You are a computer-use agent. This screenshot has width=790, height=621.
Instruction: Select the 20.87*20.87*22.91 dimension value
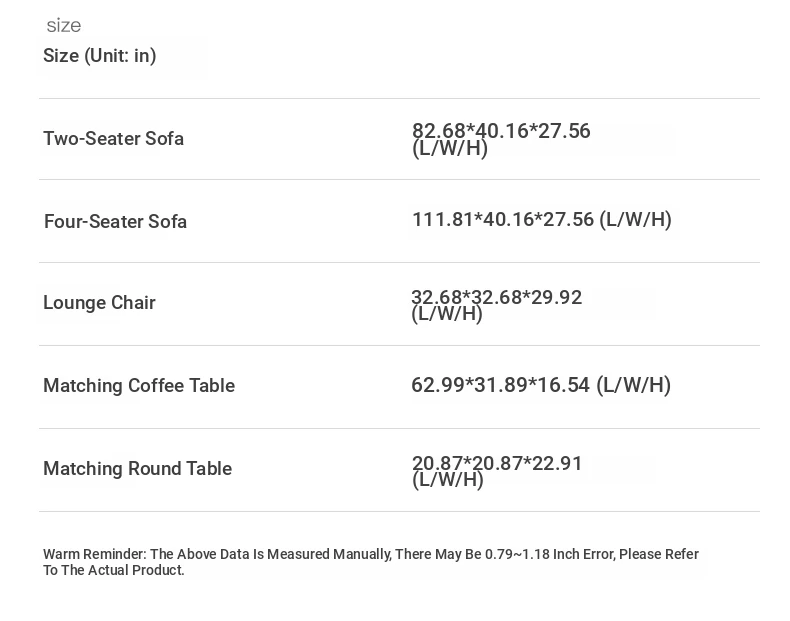click(497, 463)
